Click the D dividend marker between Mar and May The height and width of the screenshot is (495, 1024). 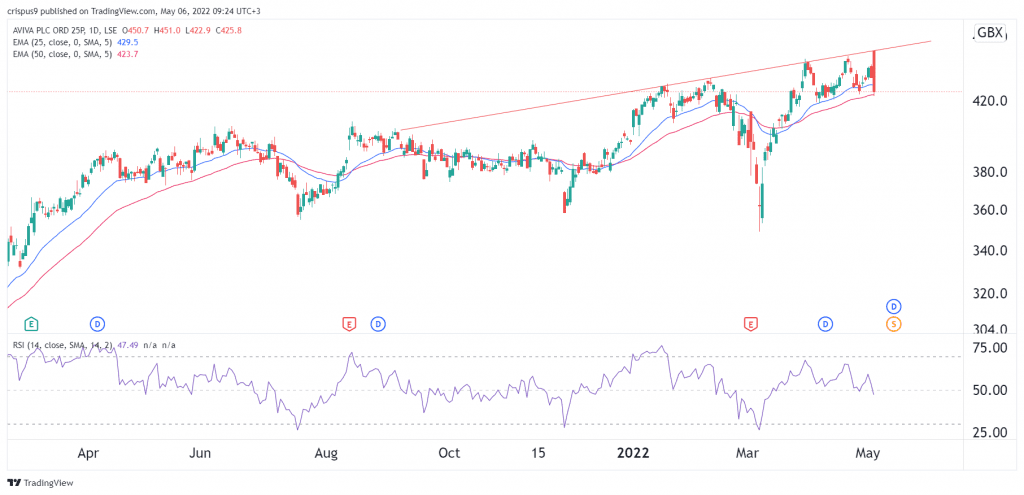pyautogui.click(x=826, y=323)
